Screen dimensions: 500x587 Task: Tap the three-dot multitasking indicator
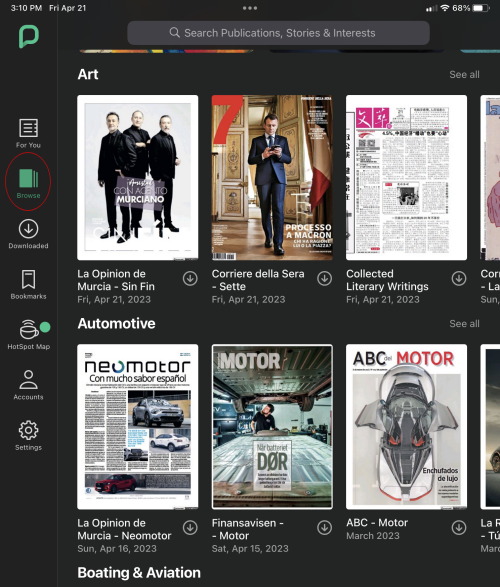(x=250, y=8)
